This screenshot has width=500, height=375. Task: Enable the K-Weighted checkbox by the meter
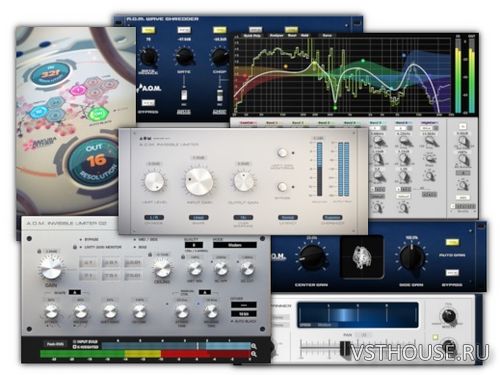pyautogui.click(x=74, y=347)
